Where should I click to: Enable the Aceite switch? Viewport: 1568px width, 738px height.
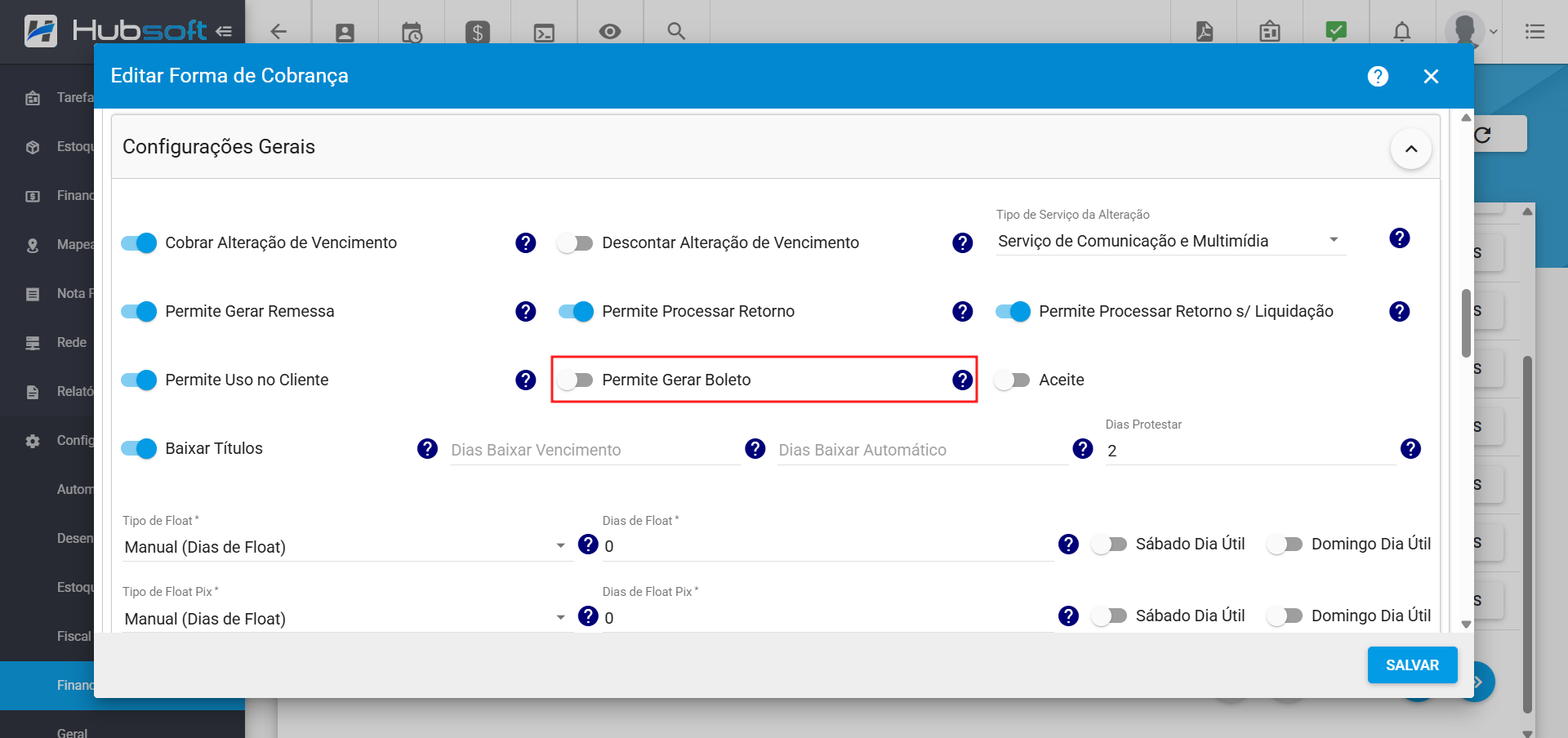click(1013, 380)
